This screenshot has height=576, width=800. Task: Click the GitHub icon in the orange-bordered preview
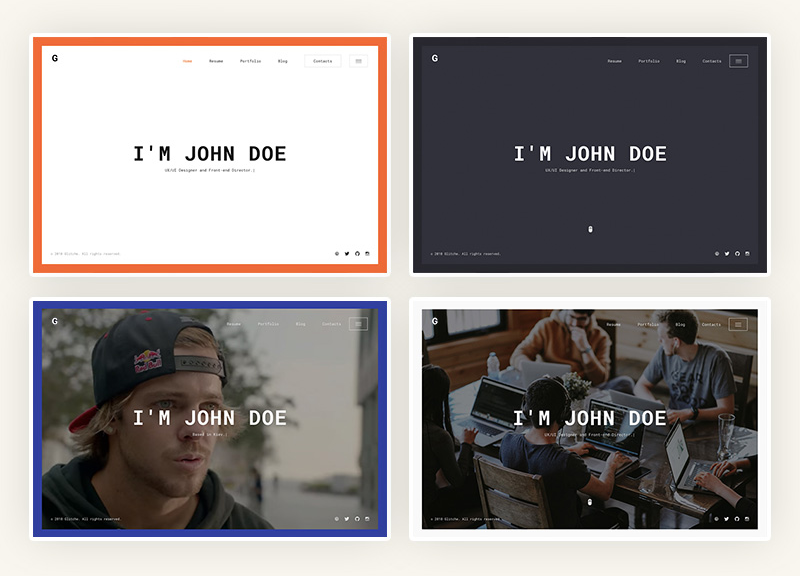click(x=357, y=253)
